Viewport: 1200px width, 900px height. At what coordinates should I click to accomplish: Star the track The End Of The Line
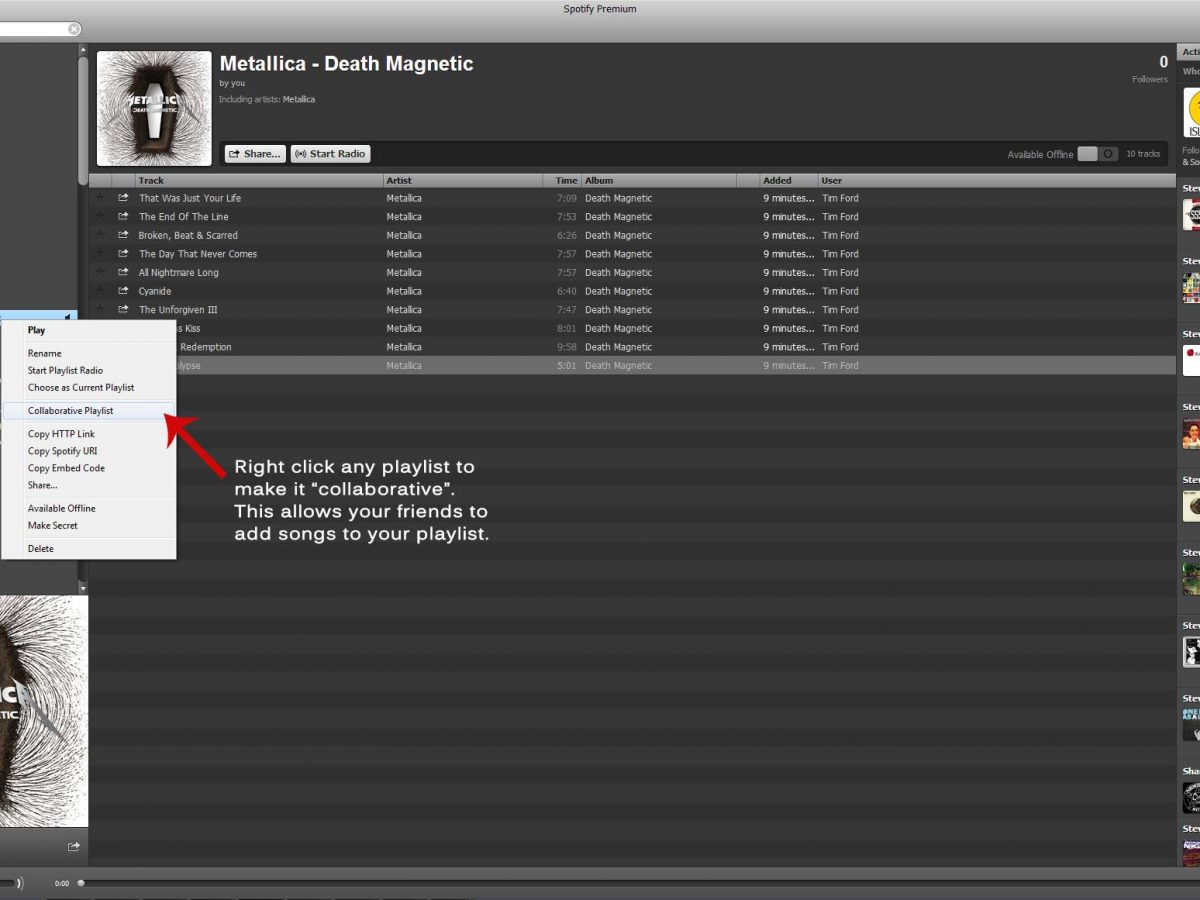(100, 217)
